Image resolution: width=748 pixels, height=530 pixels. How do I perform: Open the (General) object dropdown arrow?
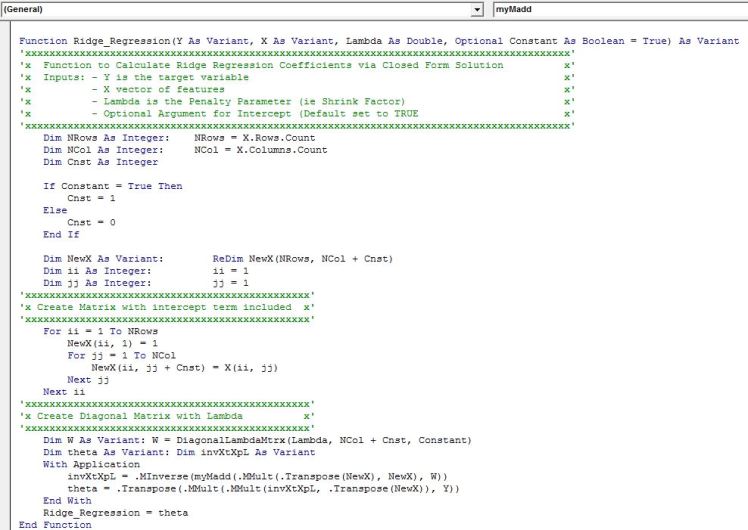(x=476, y=9)
